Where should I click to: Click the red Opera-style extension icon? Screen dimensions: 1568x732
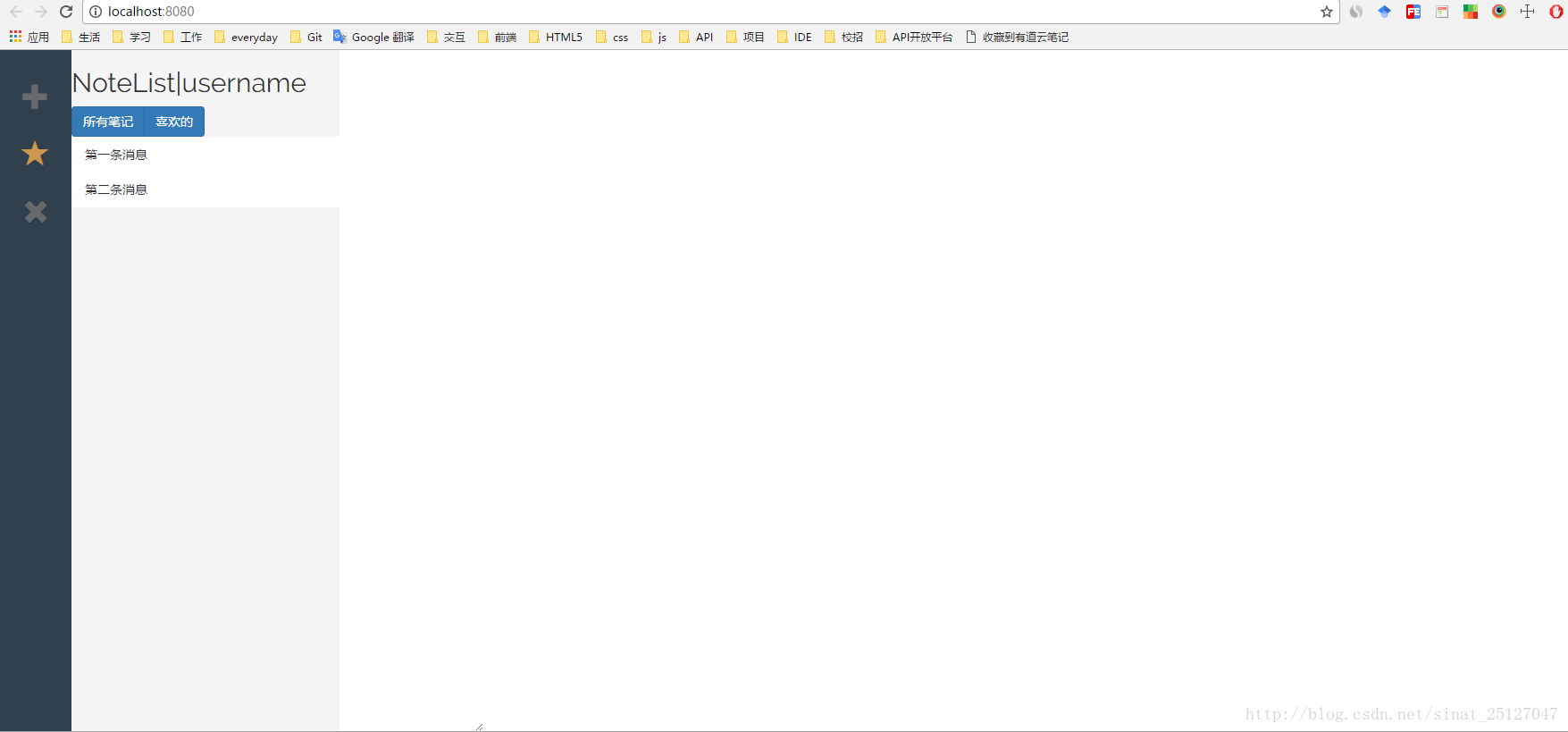coord(1556,12)
